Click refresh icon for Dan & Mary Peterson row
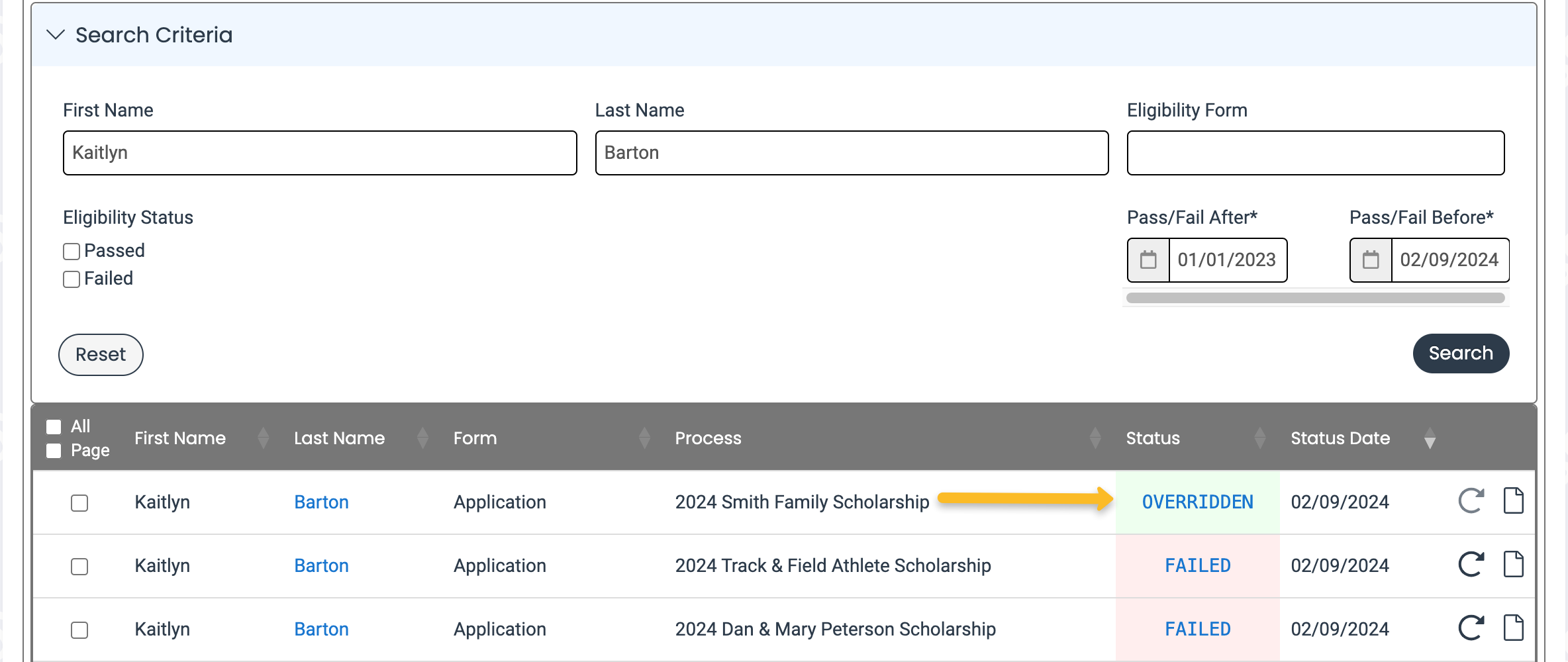This screenshot has height=662, width=1568. [x=1471, y=628]
